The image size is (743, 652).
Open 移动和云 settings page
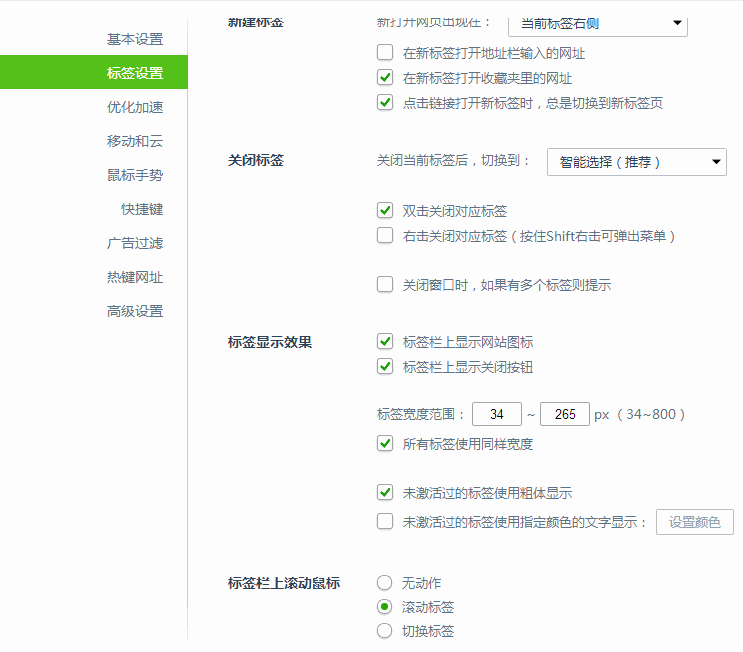click(135, 141)
